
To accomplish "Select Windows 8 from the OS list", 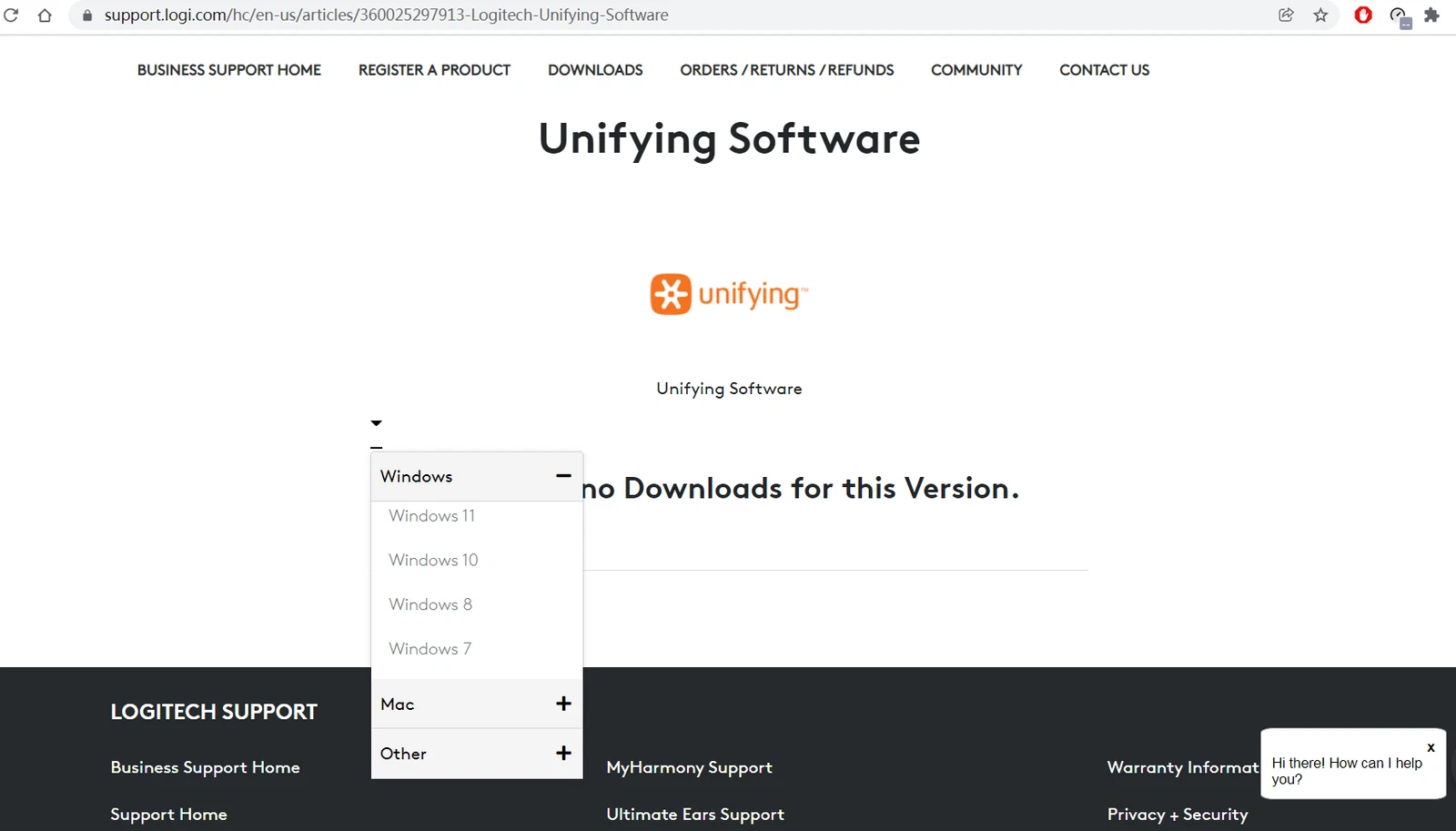I will [430, 605].
